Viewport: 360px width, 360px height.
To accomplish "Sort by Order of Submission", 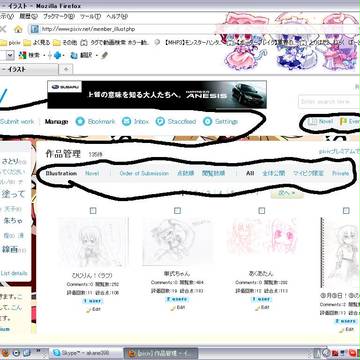I will coord(144,173).
